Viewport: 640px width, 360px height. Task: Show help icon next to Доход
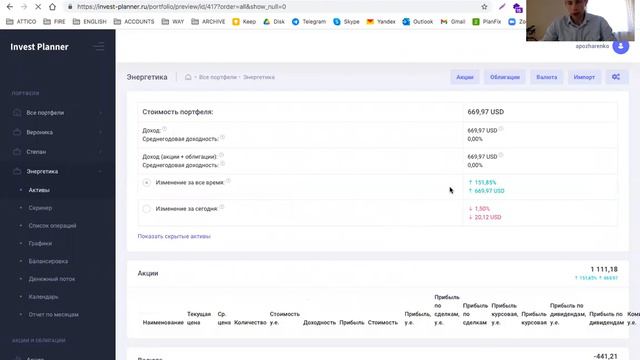click(164, 129)
